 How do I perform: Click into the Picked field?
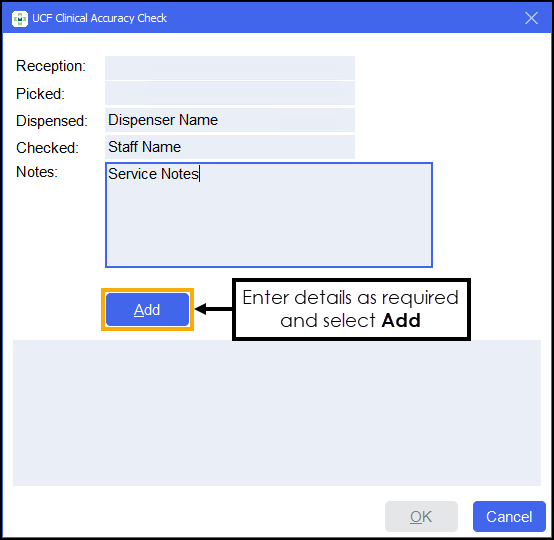[x=230, y=93]
